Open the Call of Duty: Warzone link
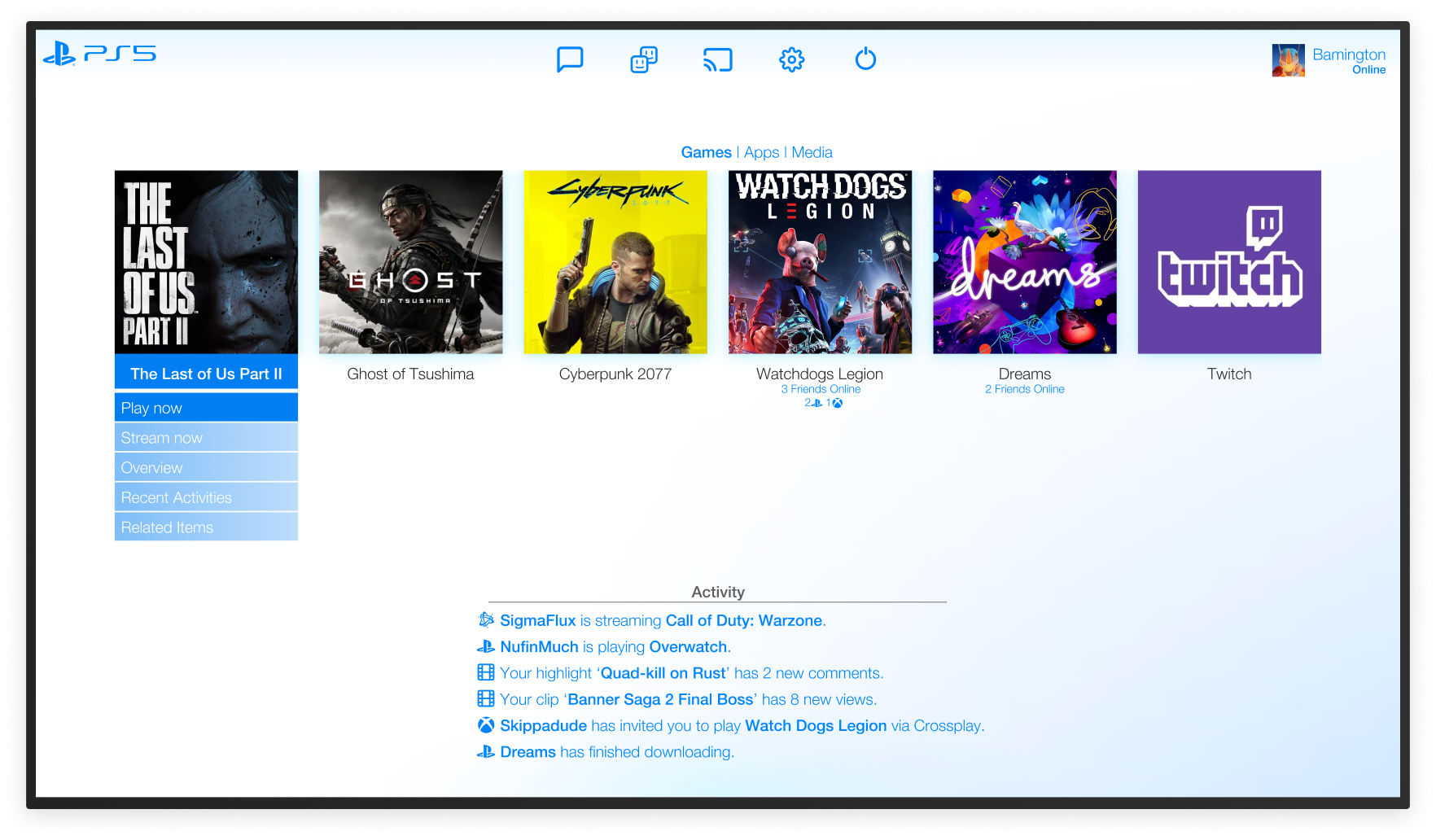1436x840 pixels. click(x=744, y=620)
